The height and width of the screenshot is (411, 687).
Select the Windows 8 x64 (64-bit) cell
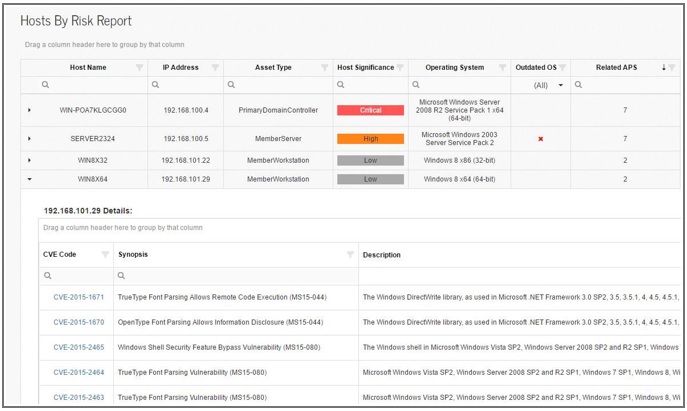point(459,179)
